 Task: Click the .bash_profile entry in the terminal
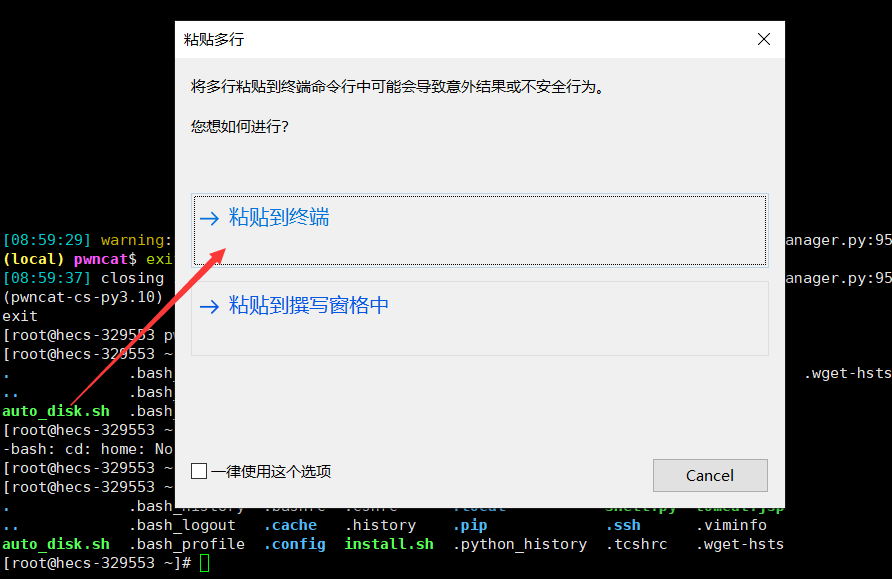[x=188, y=543]
